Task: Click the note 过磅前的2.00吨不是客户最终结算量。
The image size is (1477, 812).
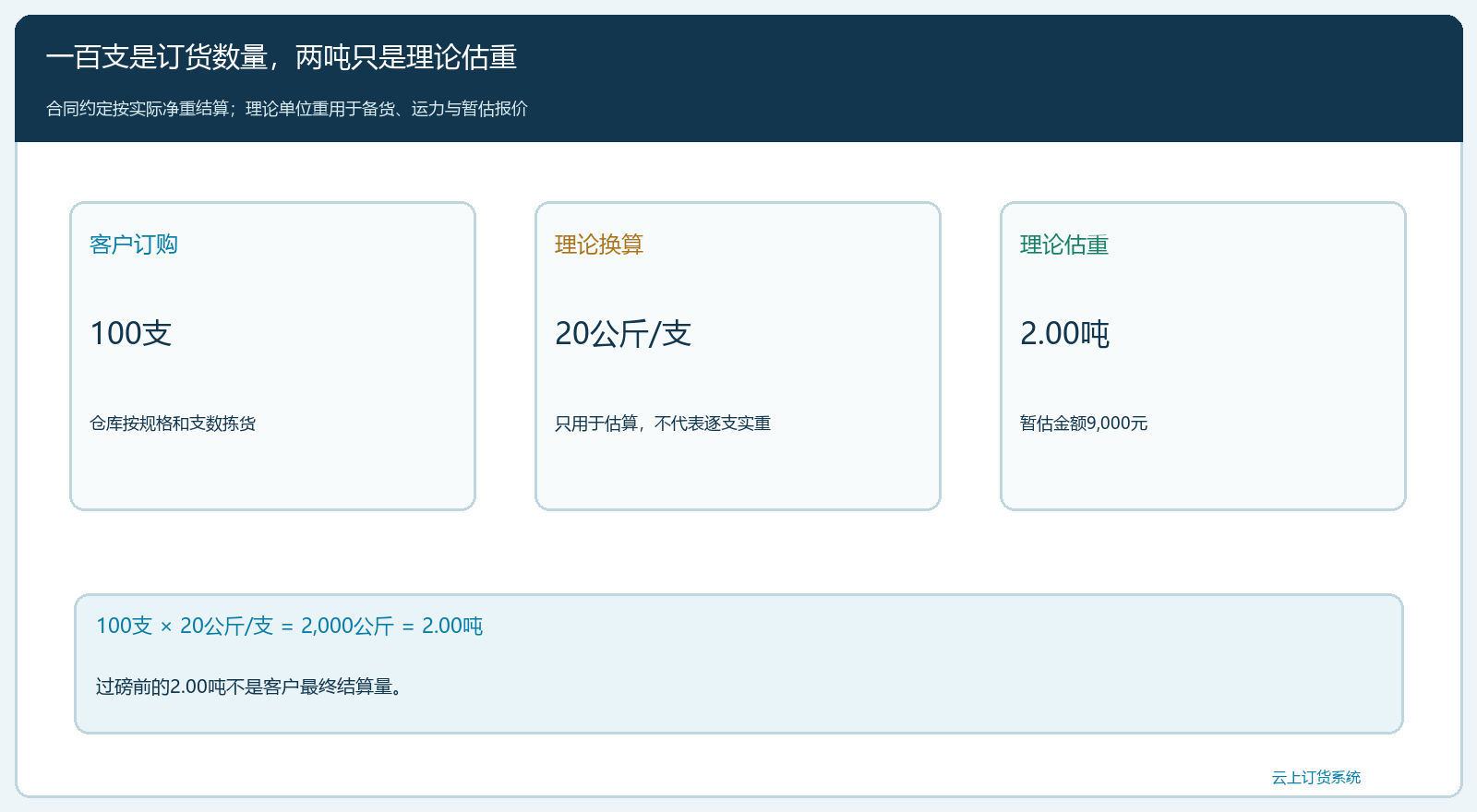Action: click(251, 687)
